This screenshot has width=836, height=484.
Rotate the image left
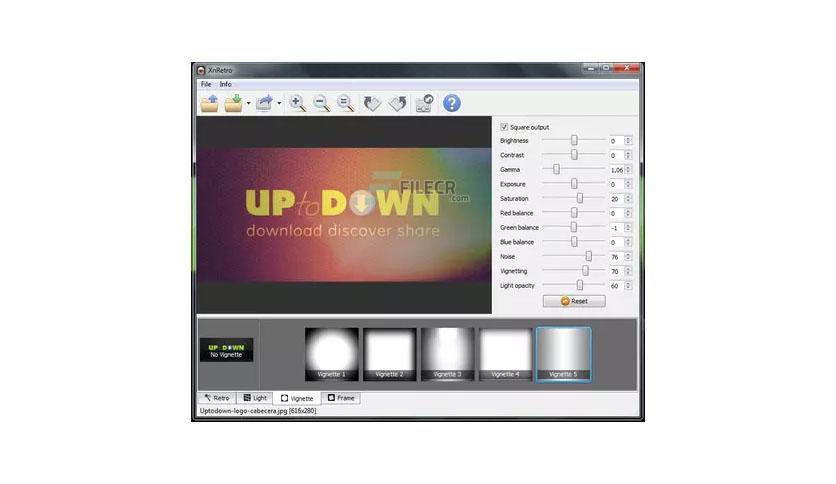tap(372, 103)
